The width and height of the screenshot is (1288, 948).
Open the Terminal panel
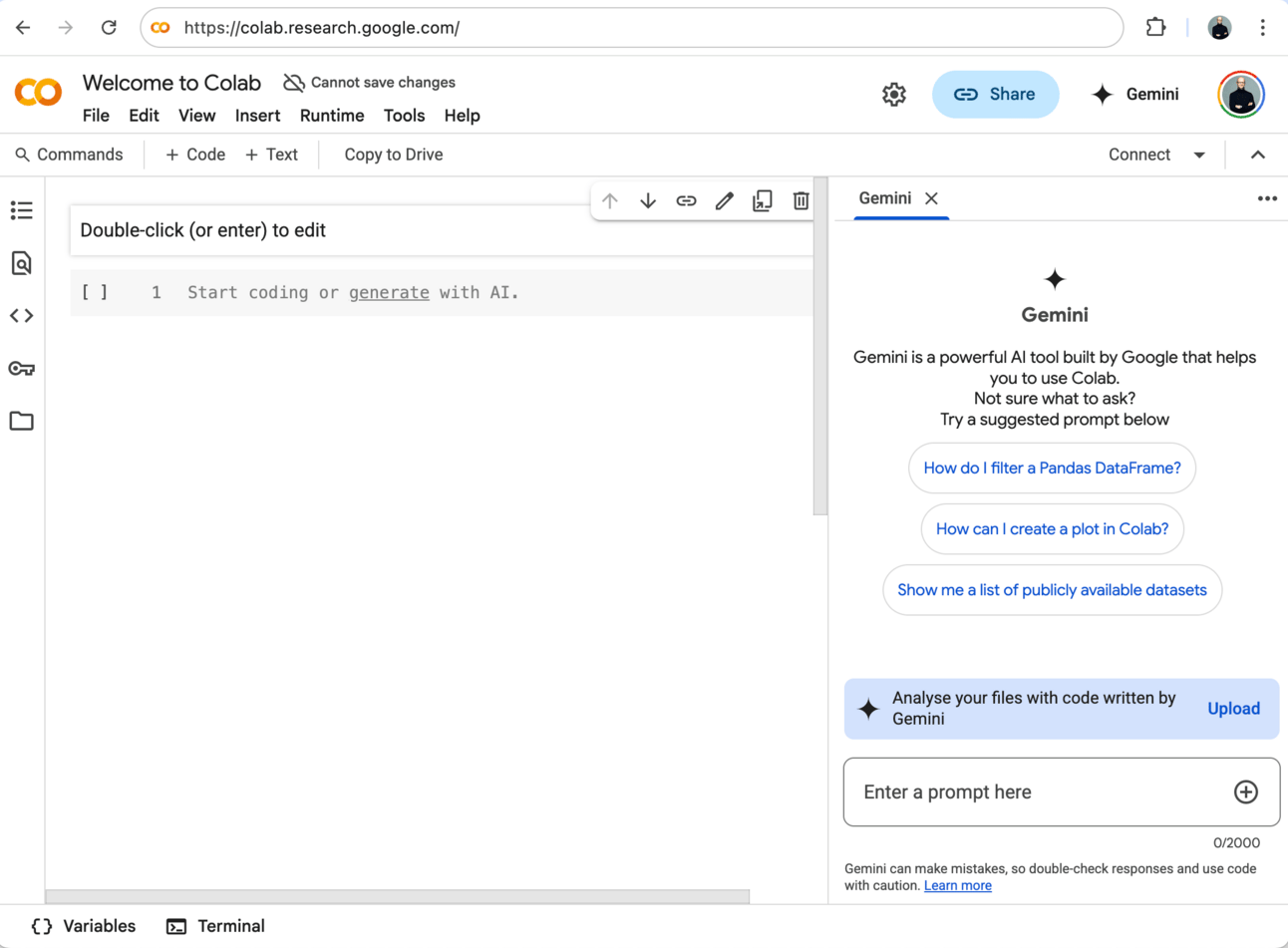point(215,926)
